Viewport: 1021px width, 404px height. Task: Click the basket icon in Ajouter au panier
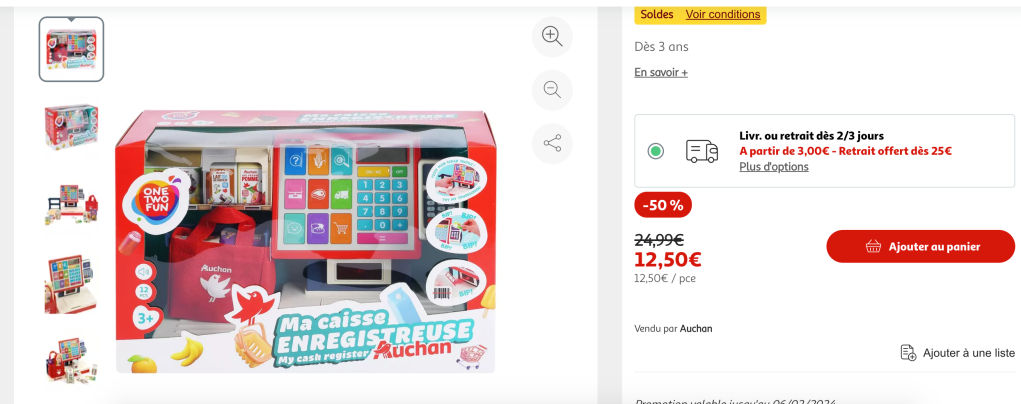point(873,246)
